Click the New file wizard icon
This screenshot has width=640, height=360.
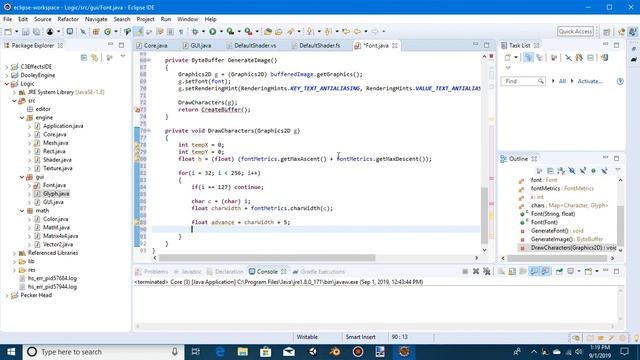pyautogui.click(x=8, y=31)
